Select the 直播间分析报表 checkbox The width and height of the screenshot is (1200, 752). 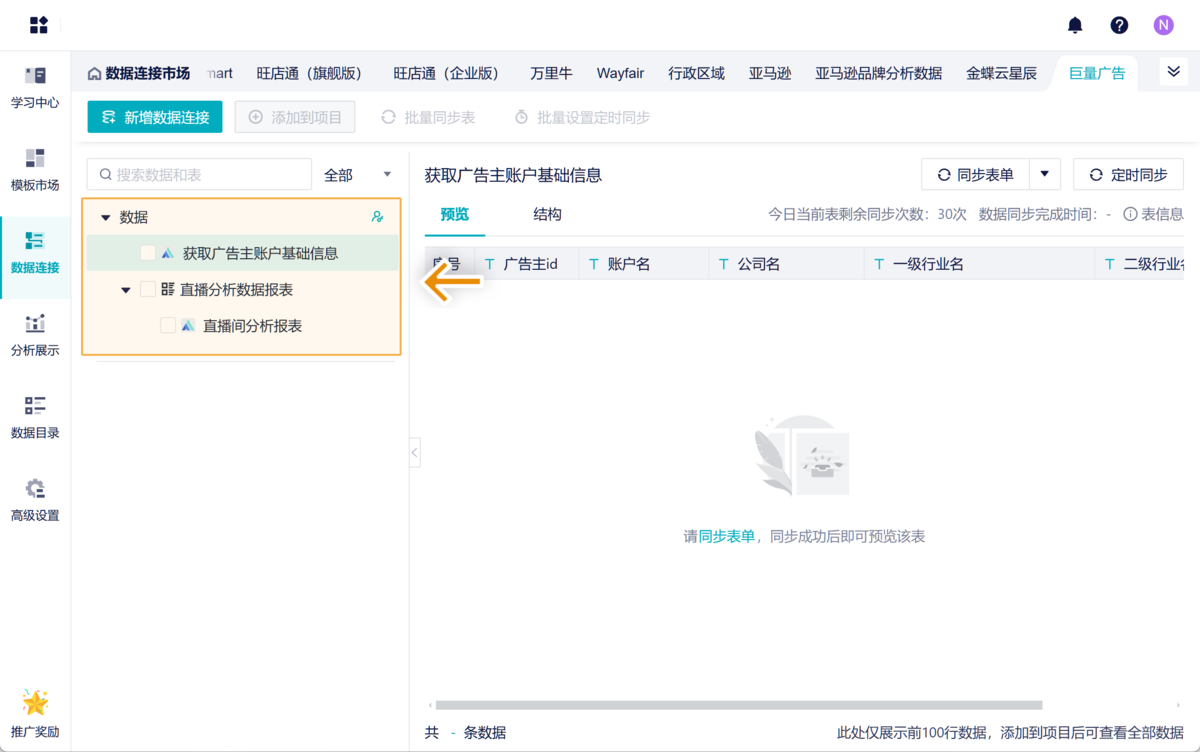[x=168, y=324]
